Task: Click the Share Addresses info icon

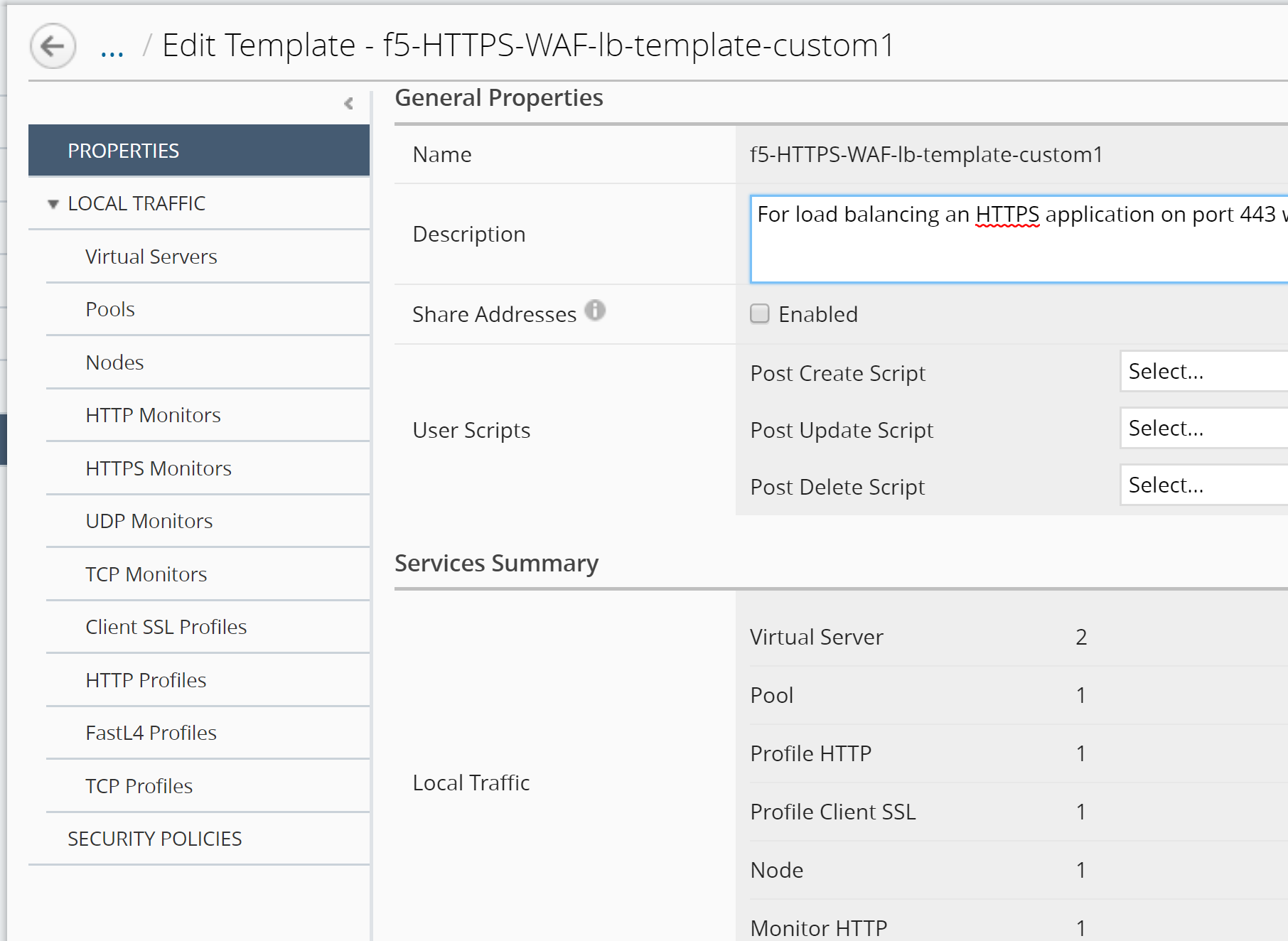Action: (595, 311)
